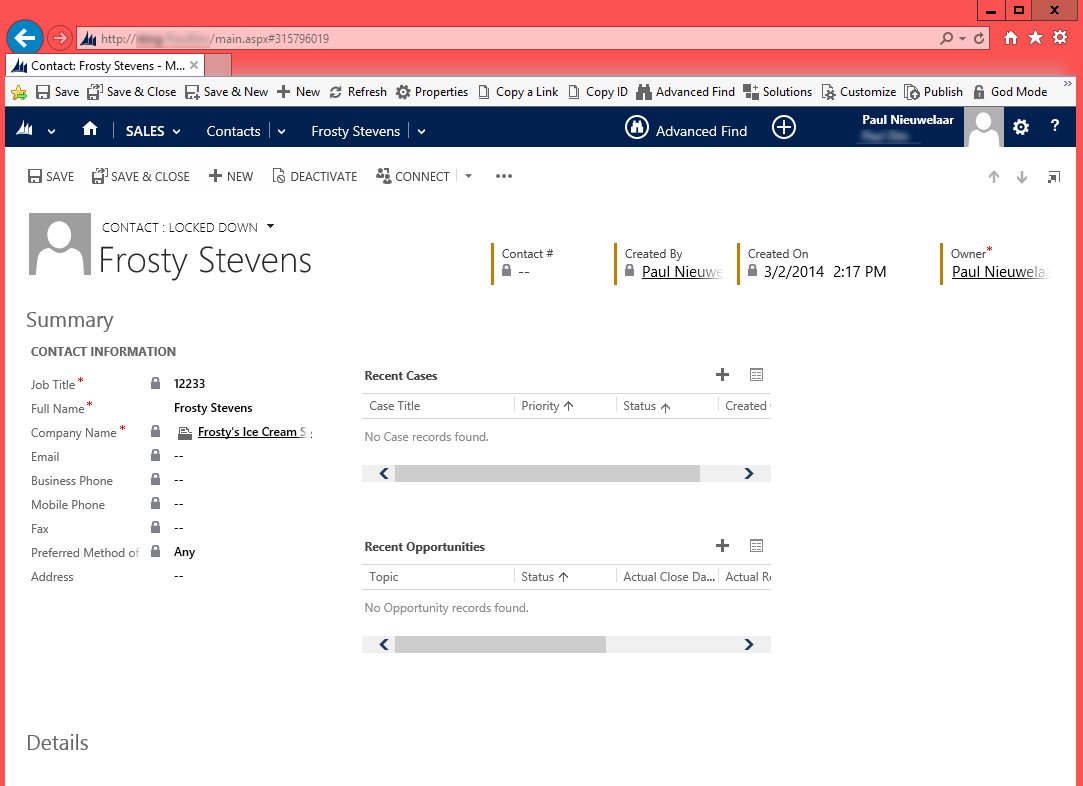This screenshot has width=1083, height=786.
Task: Click the Save & Close command button
Action: (141, 176)
